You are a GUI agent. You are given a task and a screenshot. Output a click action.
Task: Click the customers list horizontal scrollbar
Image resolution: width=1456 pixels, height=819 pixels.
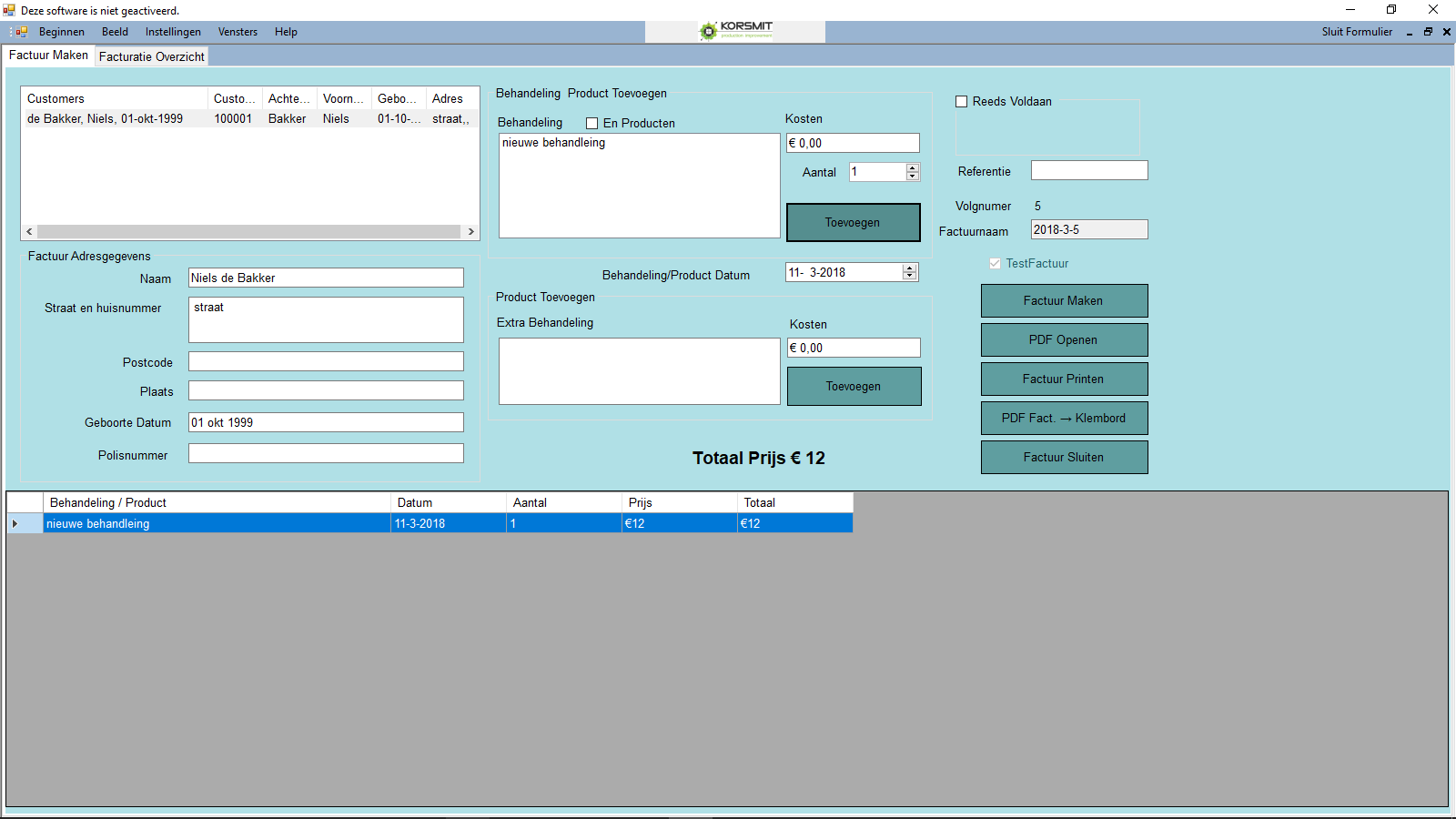(x=249, y=232)
